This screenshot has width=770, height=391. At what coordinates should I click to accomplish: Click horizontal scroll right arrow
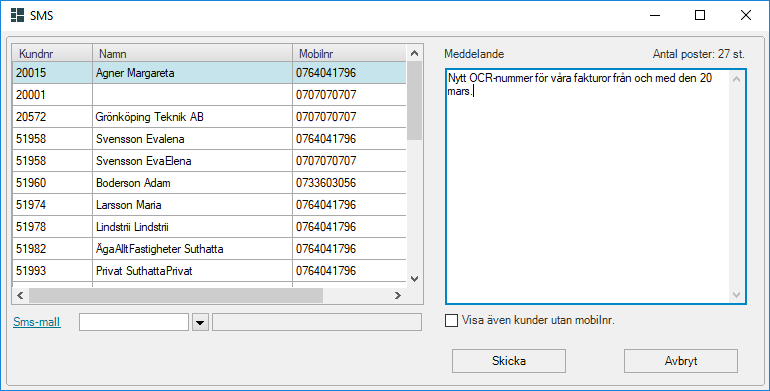click(398, 295)
